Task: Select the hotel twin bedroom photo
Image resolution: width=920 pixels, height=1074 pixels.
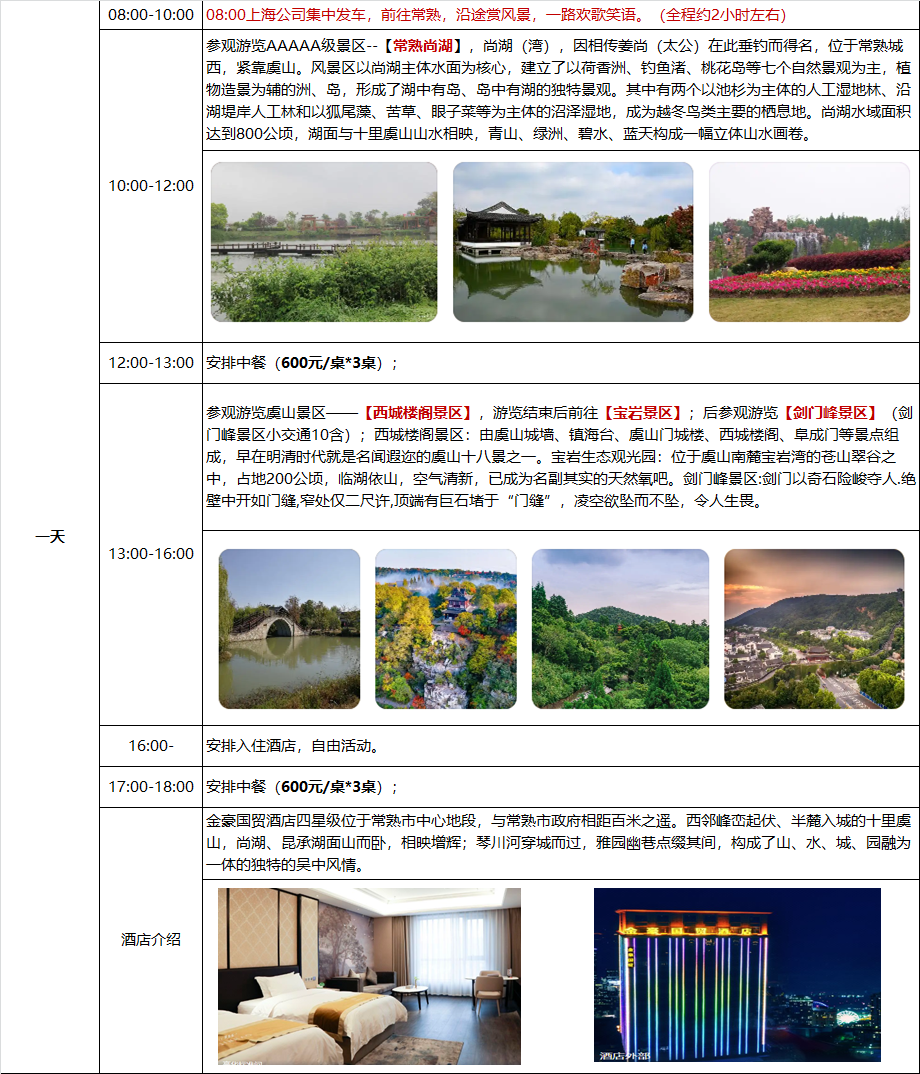Action: pyautogui.click(x=369, y=976)
